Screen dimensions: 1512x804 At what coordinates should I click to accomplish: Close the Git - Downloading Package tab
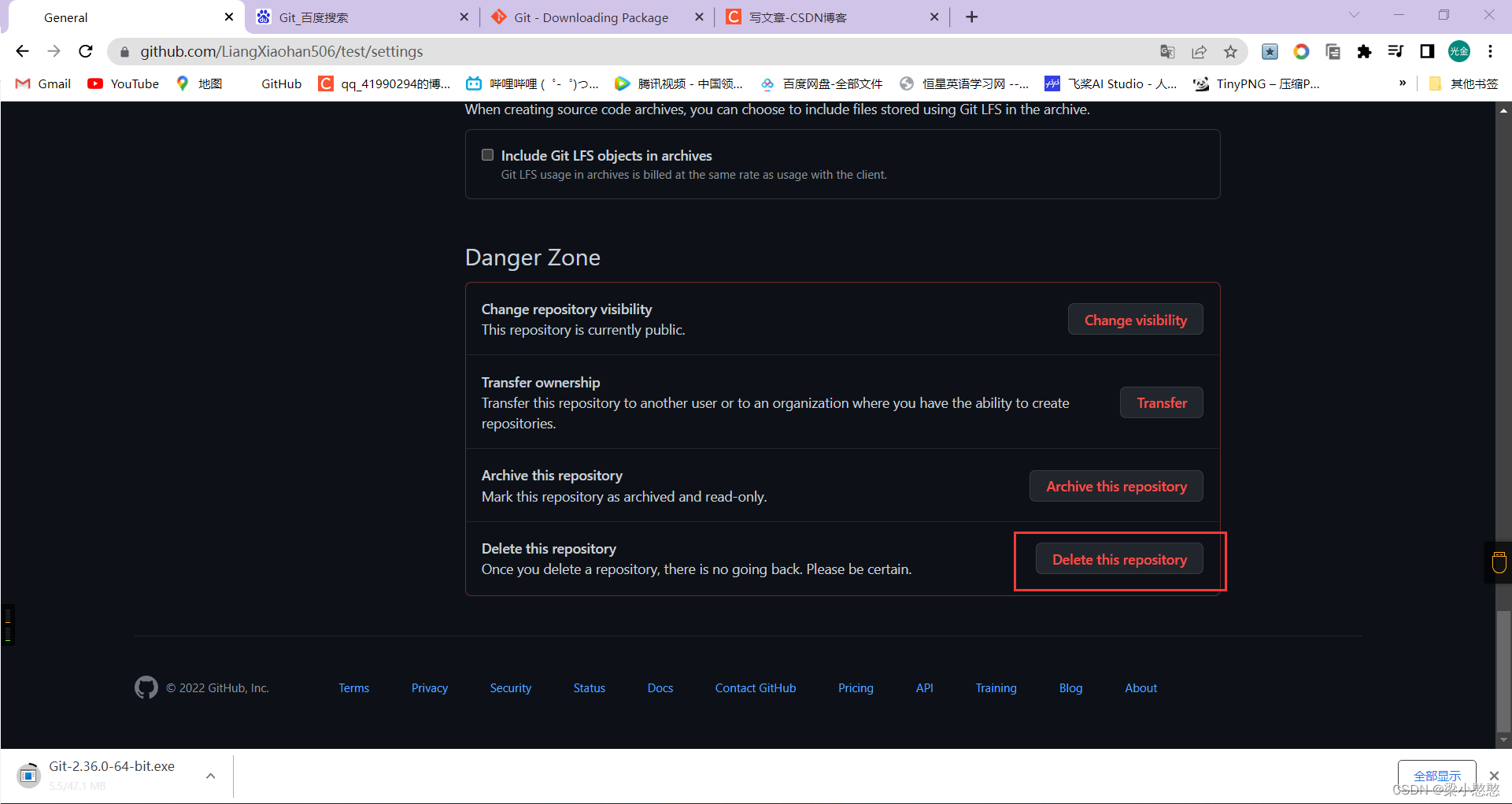tap(699, 17)
